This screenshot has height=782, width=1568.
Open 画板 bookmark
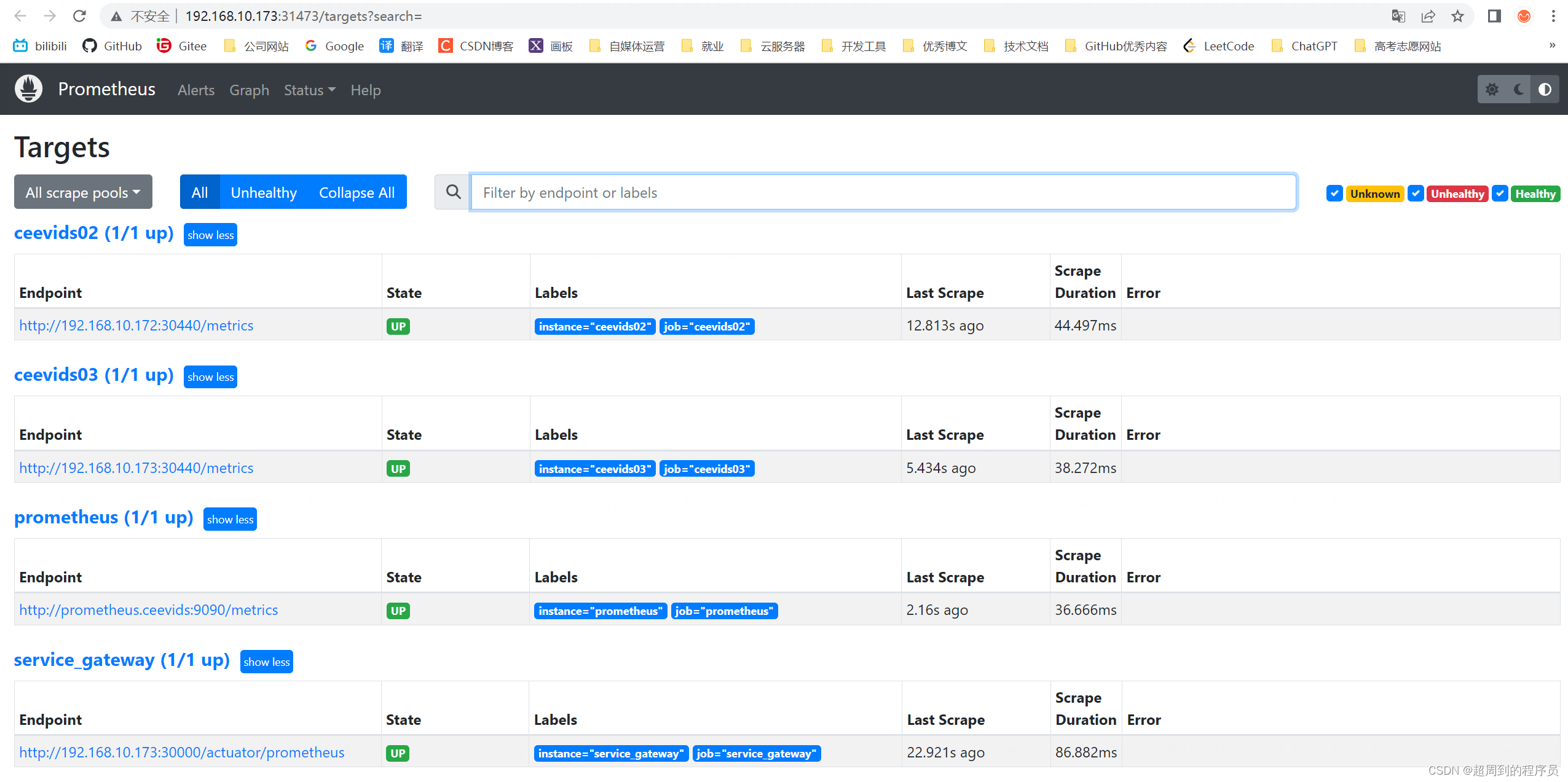551,46
